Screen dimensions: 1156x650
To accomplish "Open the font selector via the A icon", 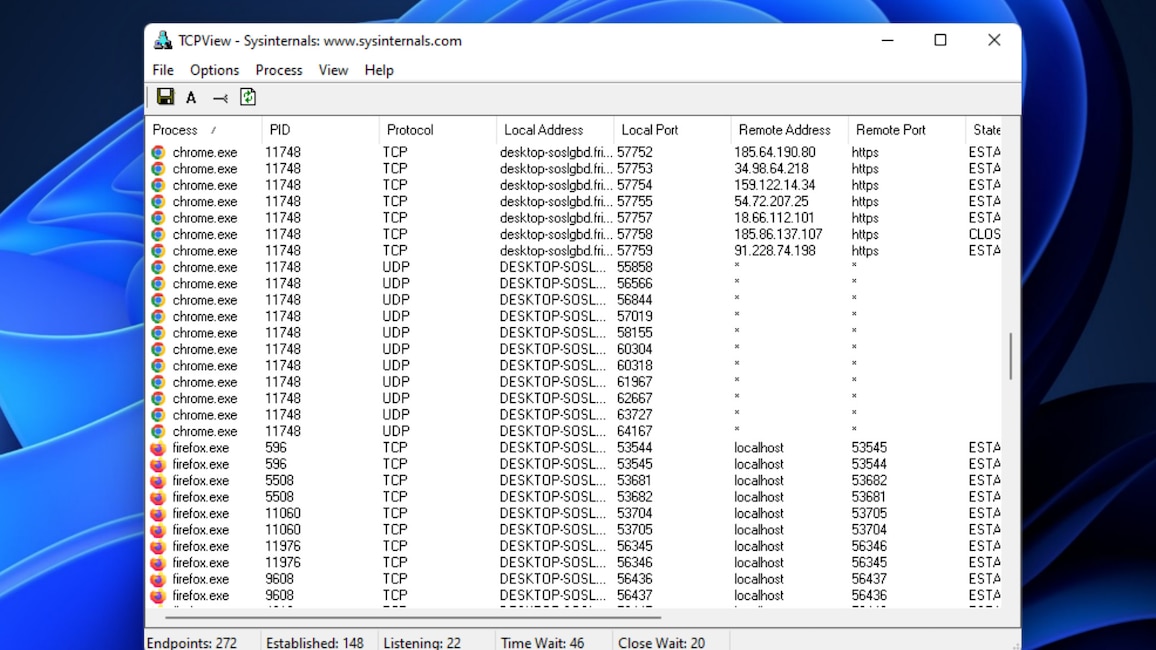I will coord(191,97).
